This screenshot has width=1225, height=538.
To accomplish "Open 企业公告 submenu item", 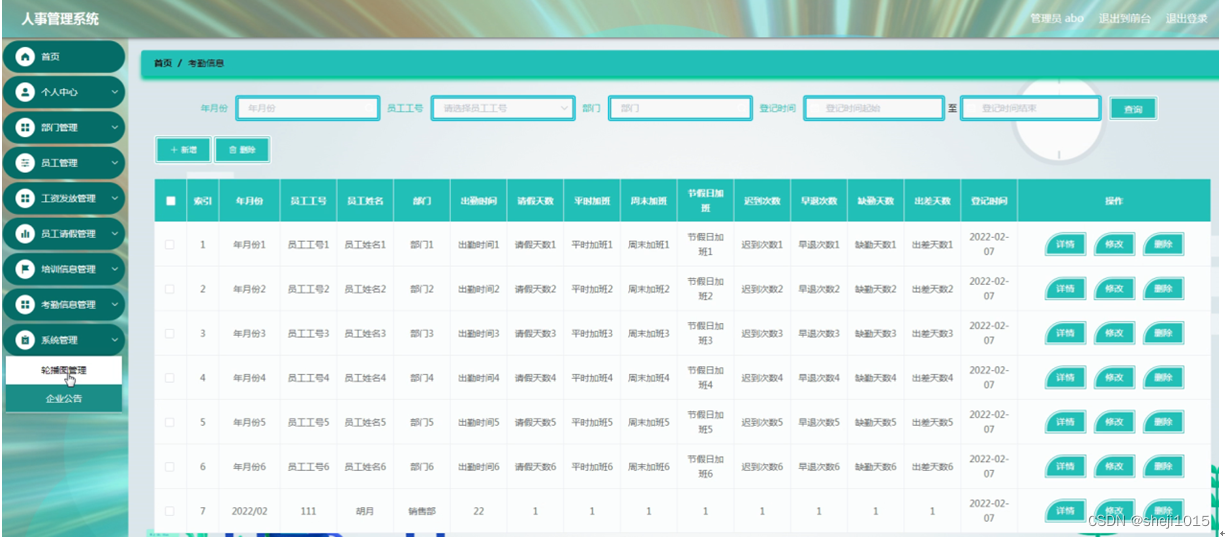I will click(x=64, y=398).
